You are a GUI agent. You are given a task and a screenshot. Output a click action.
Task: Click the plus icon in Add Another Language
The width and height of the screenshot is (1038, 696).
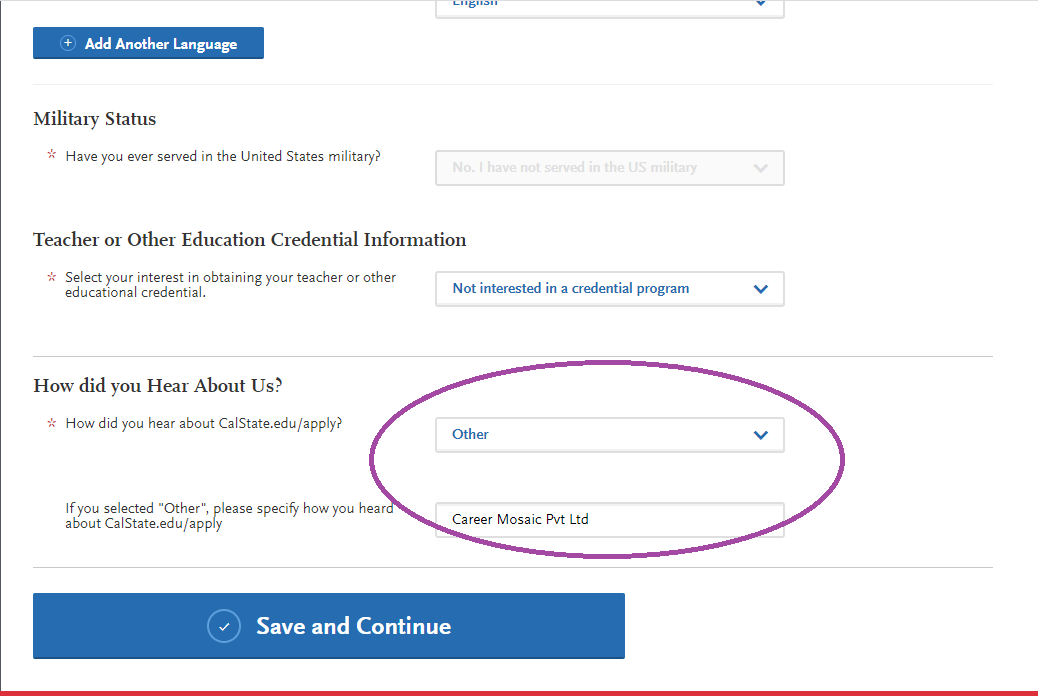[x=68, y=43]
